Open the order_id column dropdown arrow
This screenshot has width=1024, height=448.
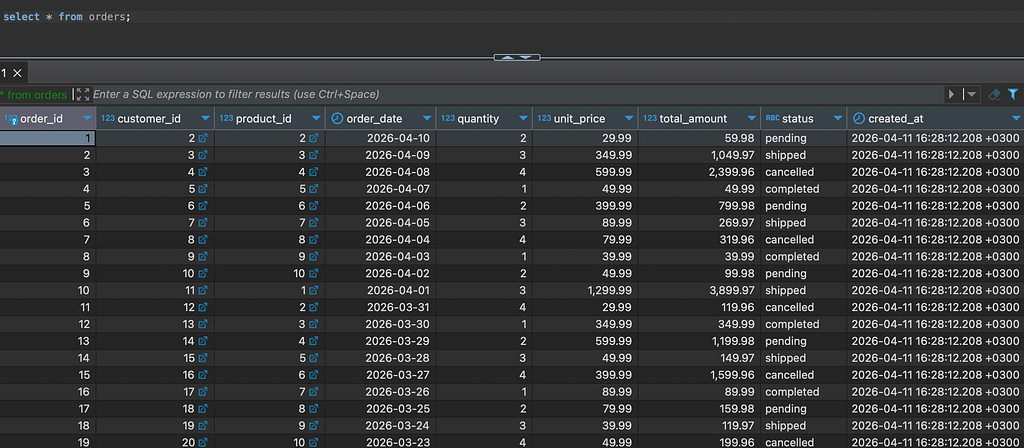coord(88,119)
